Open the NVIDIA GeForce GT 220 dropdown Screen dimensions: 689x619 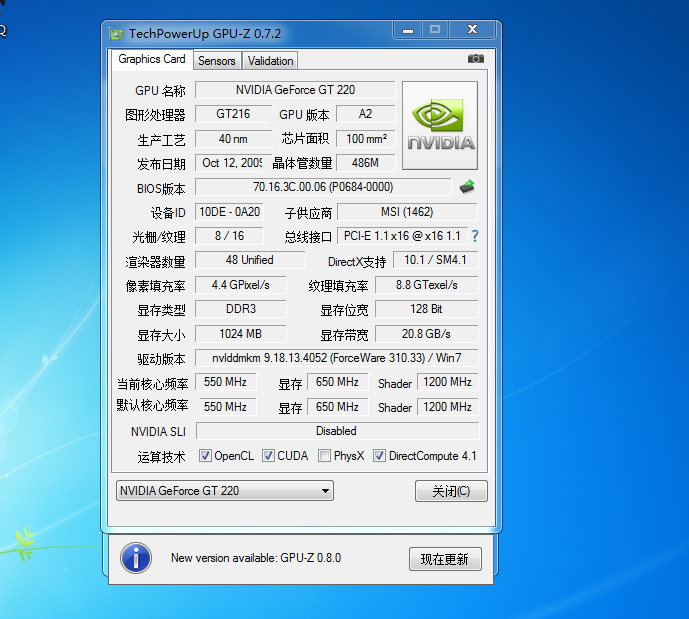tap(224, 491)
